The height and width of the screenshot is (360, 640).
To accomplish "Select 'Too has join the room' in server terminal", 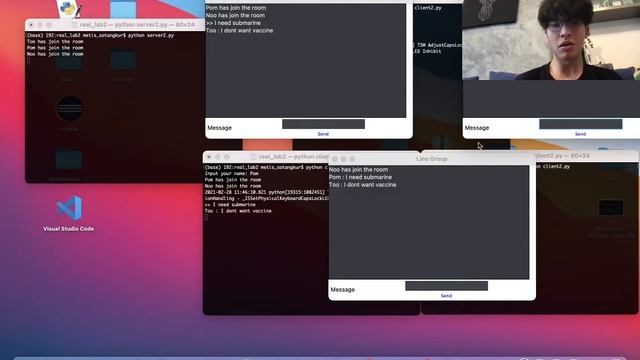I will coord(55,42).
